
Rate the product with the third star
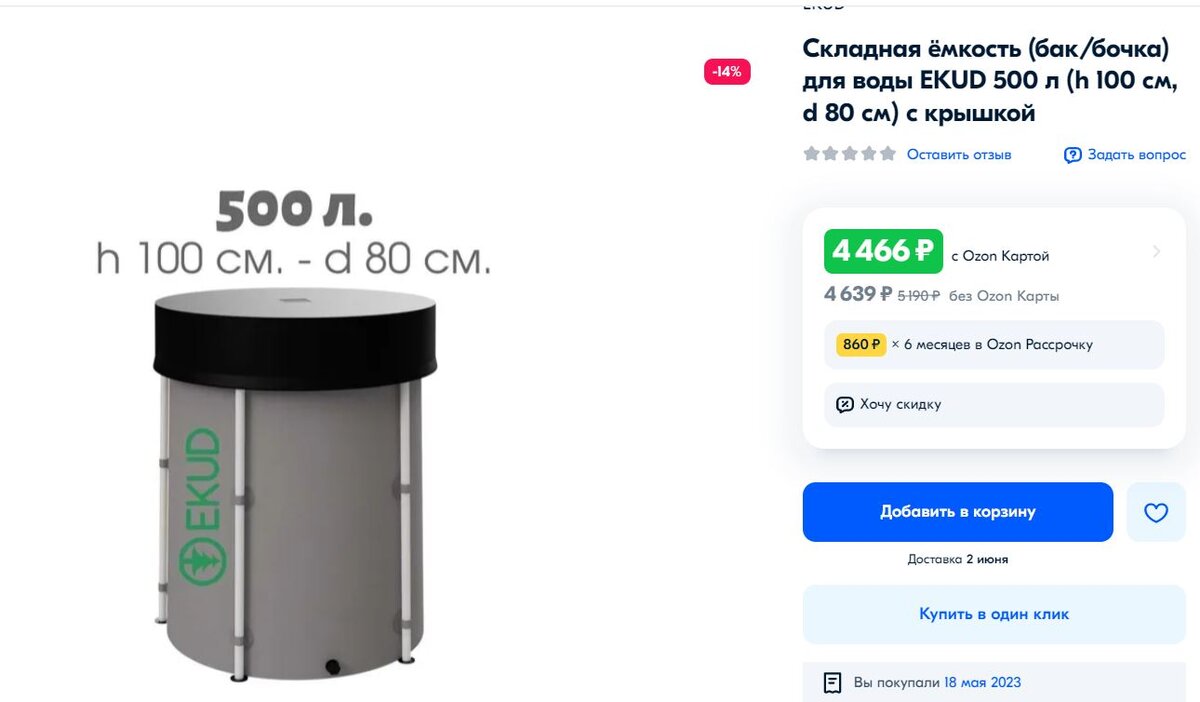click(x=848, y=153)
